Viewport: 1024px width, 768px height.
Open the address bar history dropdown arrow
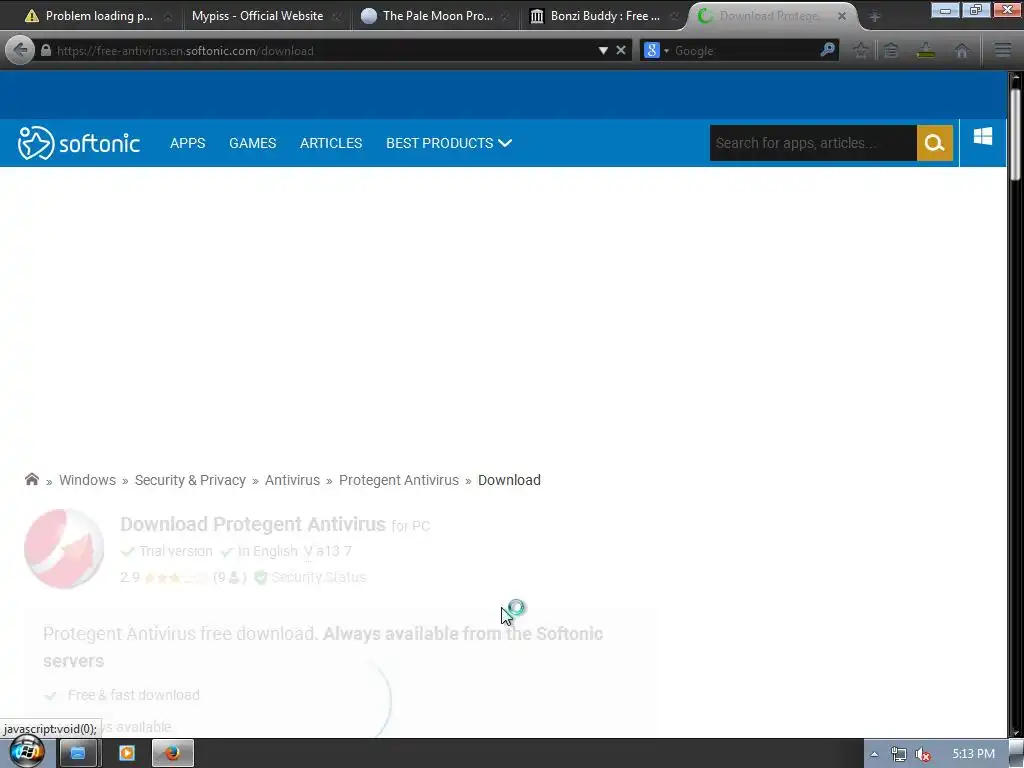(x=603, y=50)
